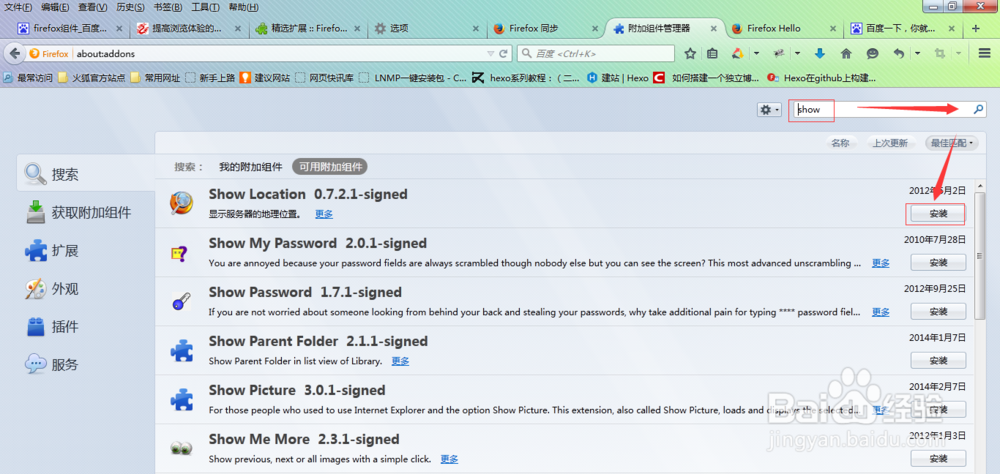
Task: Sort results by 最佳匹配
Action: click(952, 143)
